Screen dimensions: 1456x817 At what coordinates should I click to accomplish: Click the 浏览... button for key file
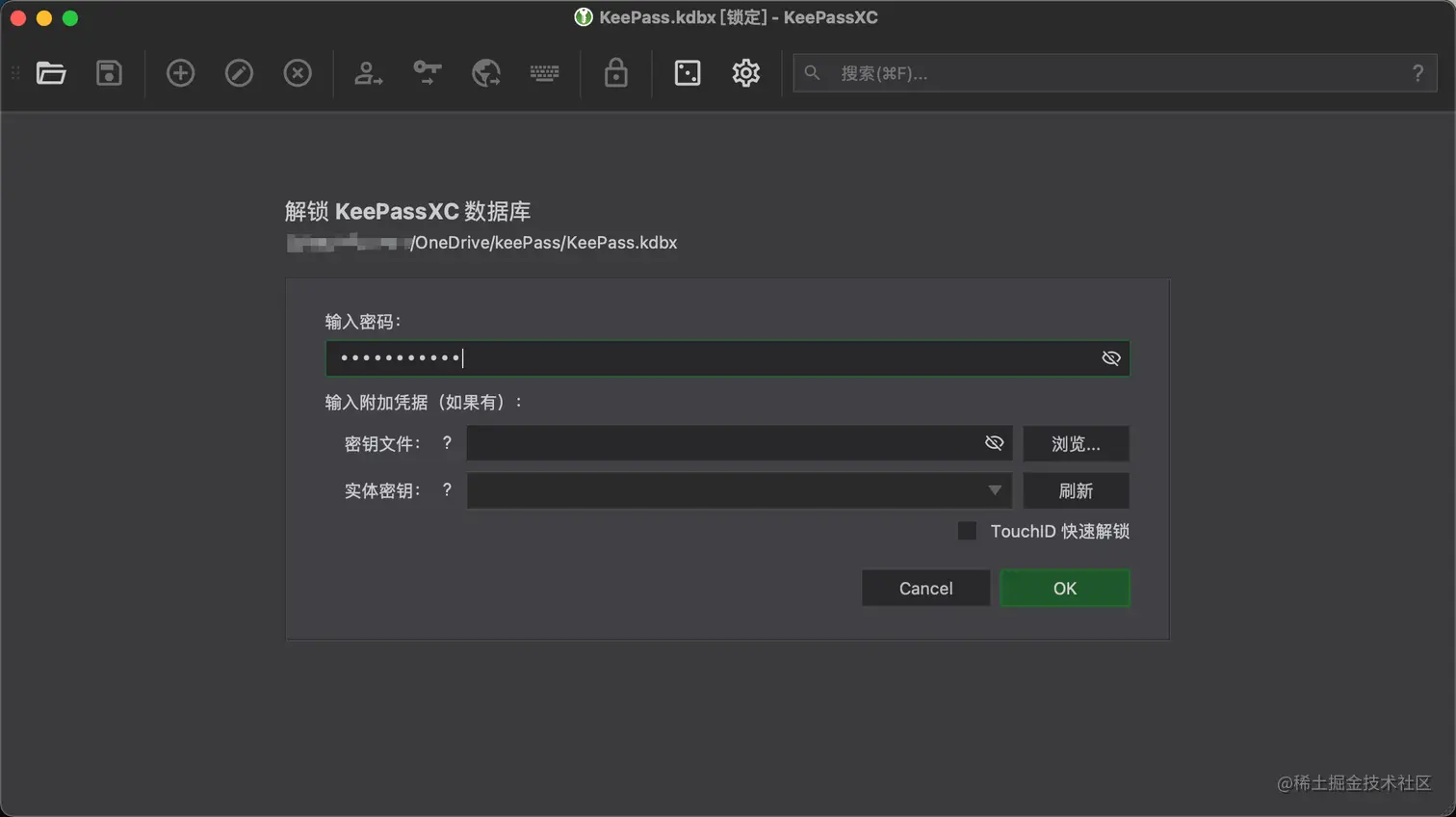[1076, 443]
